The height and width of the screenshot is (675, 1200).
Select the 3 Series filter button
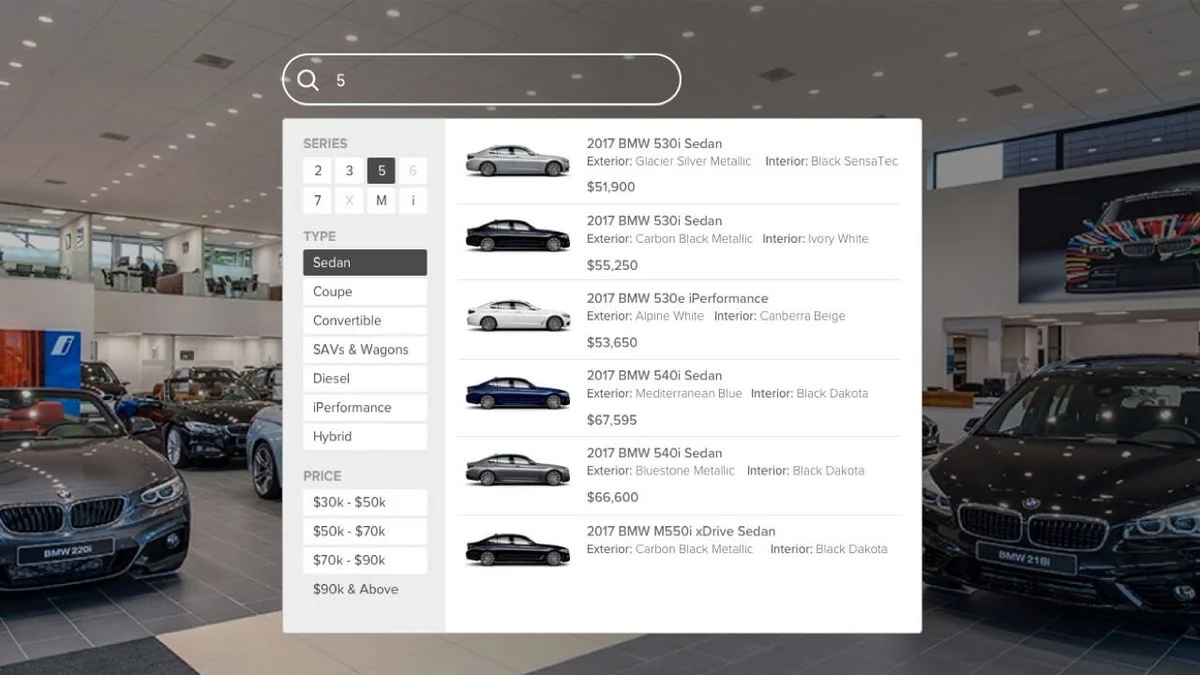pyautogui.click(x=349, y=170)
